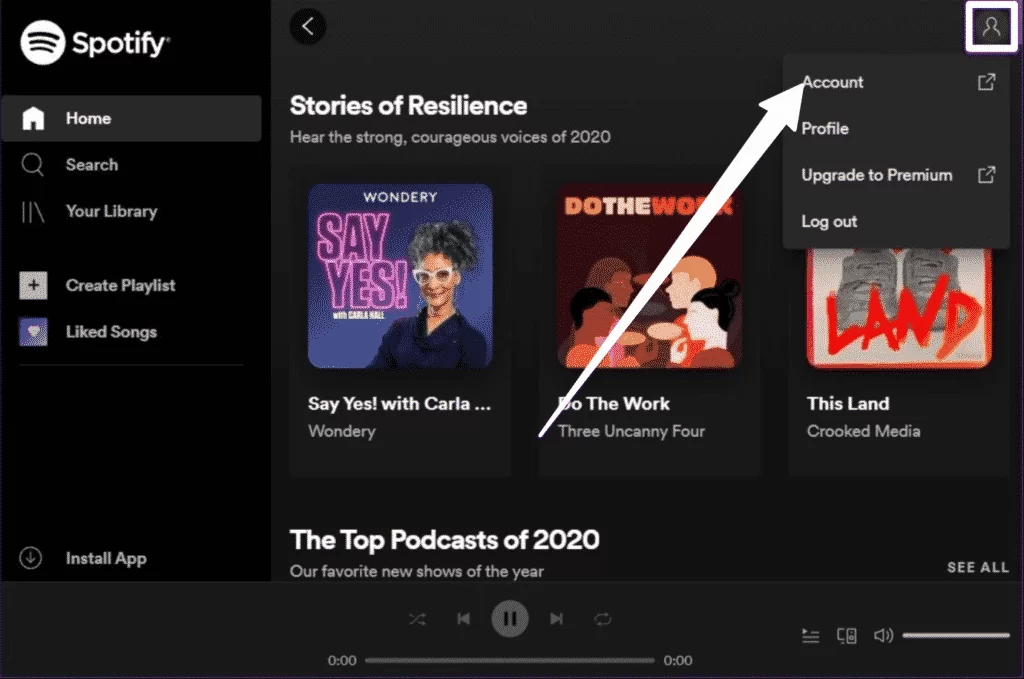Click Install App link

[x=106, y=559]
